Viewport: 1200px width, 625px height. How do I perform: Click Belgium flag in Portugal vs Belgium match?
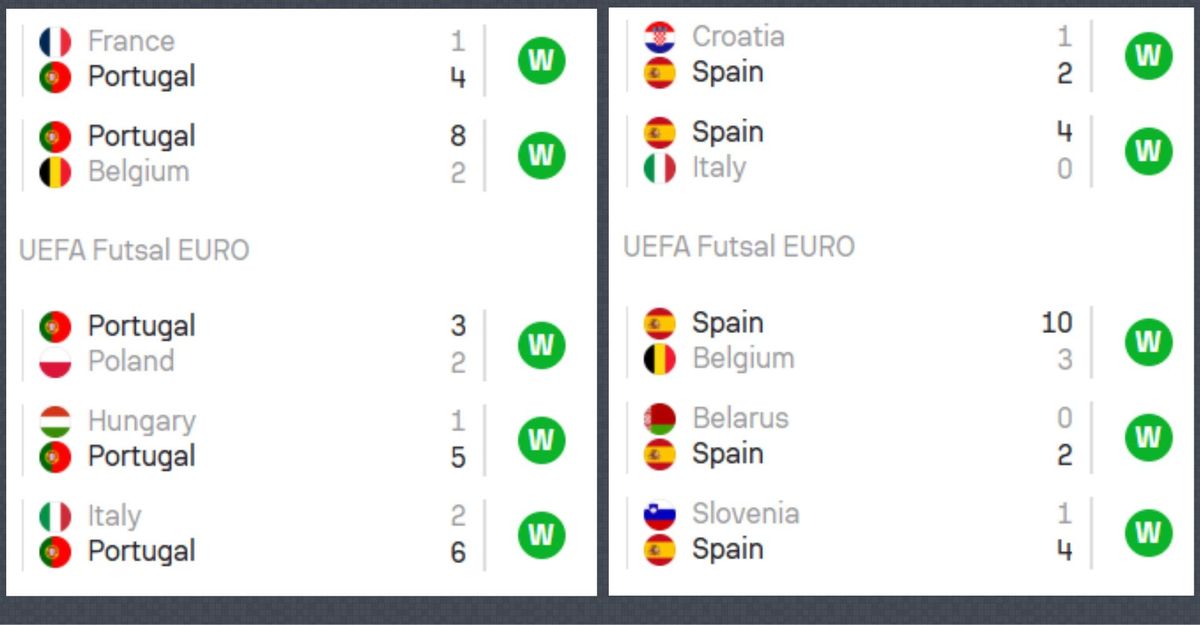coord(55,172)
